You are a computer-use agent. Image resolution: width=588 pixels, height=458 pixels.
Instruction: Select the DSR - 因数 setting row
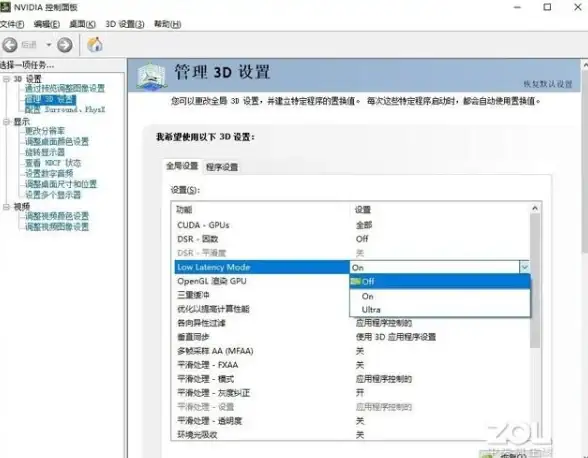pos(352,239)
